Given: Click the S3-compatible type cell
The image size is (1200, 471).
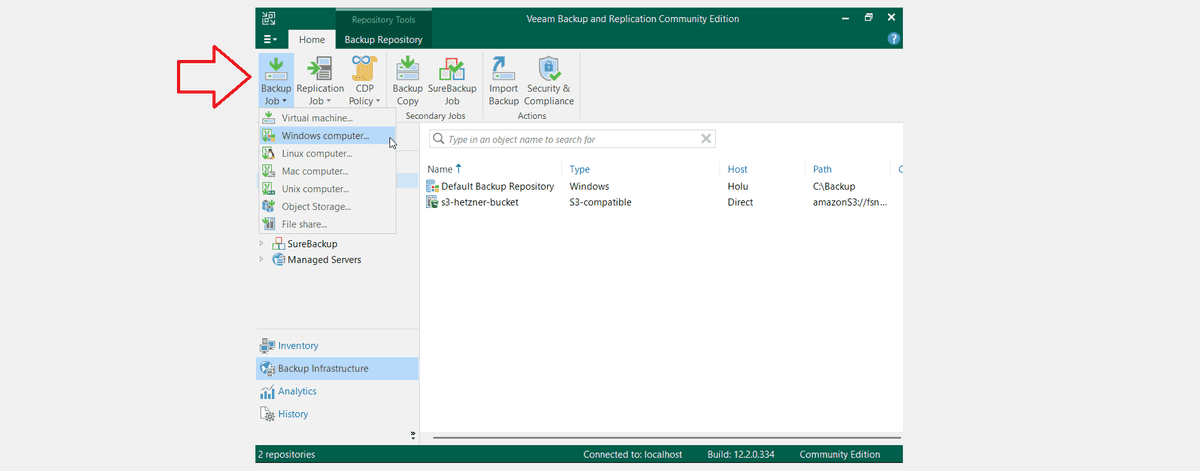Looking at the screenshot, I should click(x=600, y=202).
